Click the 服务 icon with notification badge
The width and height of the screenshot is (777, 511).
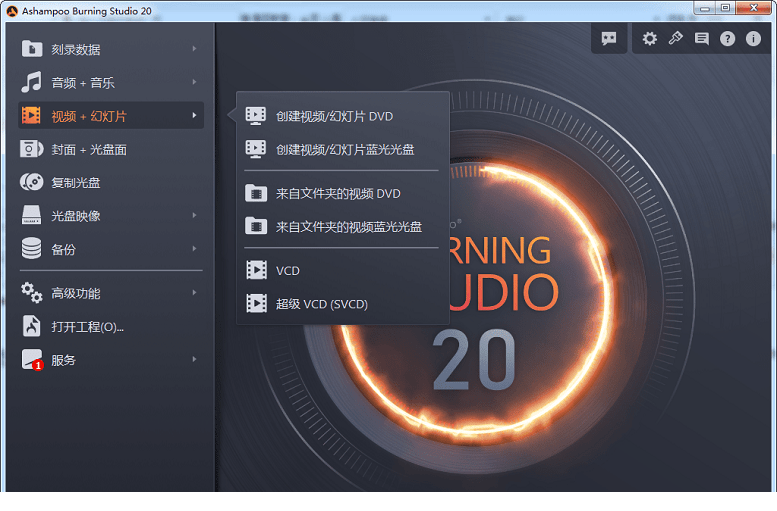click(x=32, y=360)
